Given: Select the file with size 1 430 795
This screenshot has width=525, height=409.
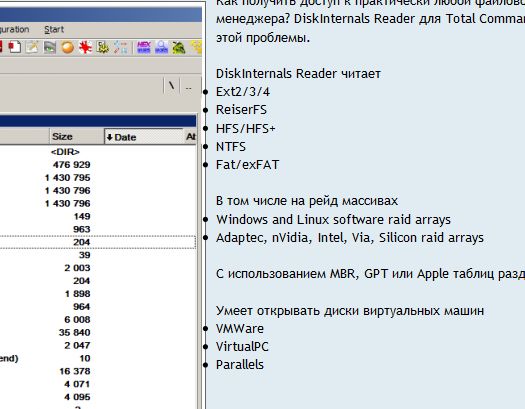Looking at the screenshot, I should coord(68,178).
